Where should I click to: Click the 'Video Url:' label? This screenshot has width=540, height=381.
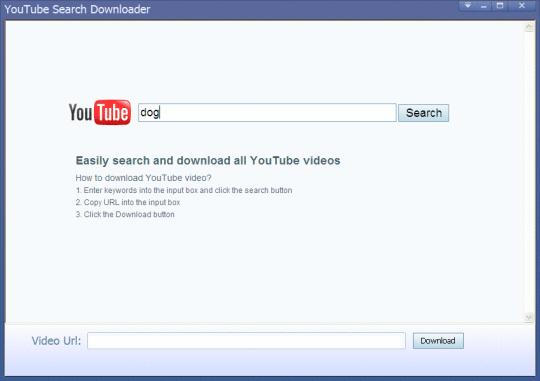coord(56,341)
